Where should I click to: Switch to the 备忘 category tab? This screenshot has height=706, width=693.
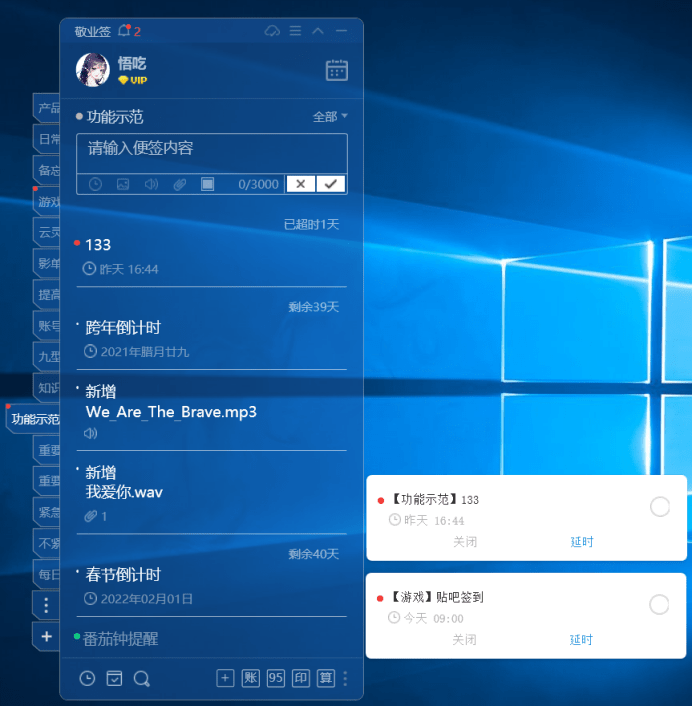pyautogui.click(x=47, y=170)
